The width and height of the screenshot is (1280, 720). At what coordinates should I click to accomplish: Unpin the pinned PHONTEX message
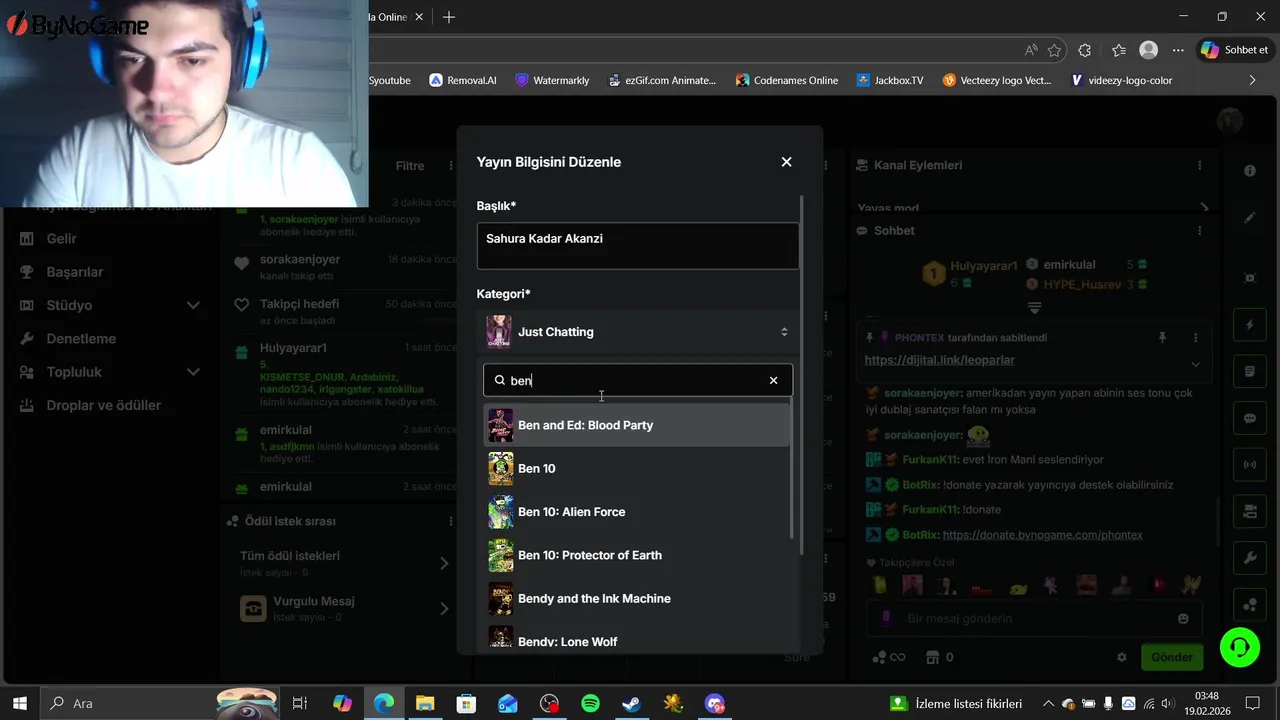pyautogui.click(x=1162, y=338)
